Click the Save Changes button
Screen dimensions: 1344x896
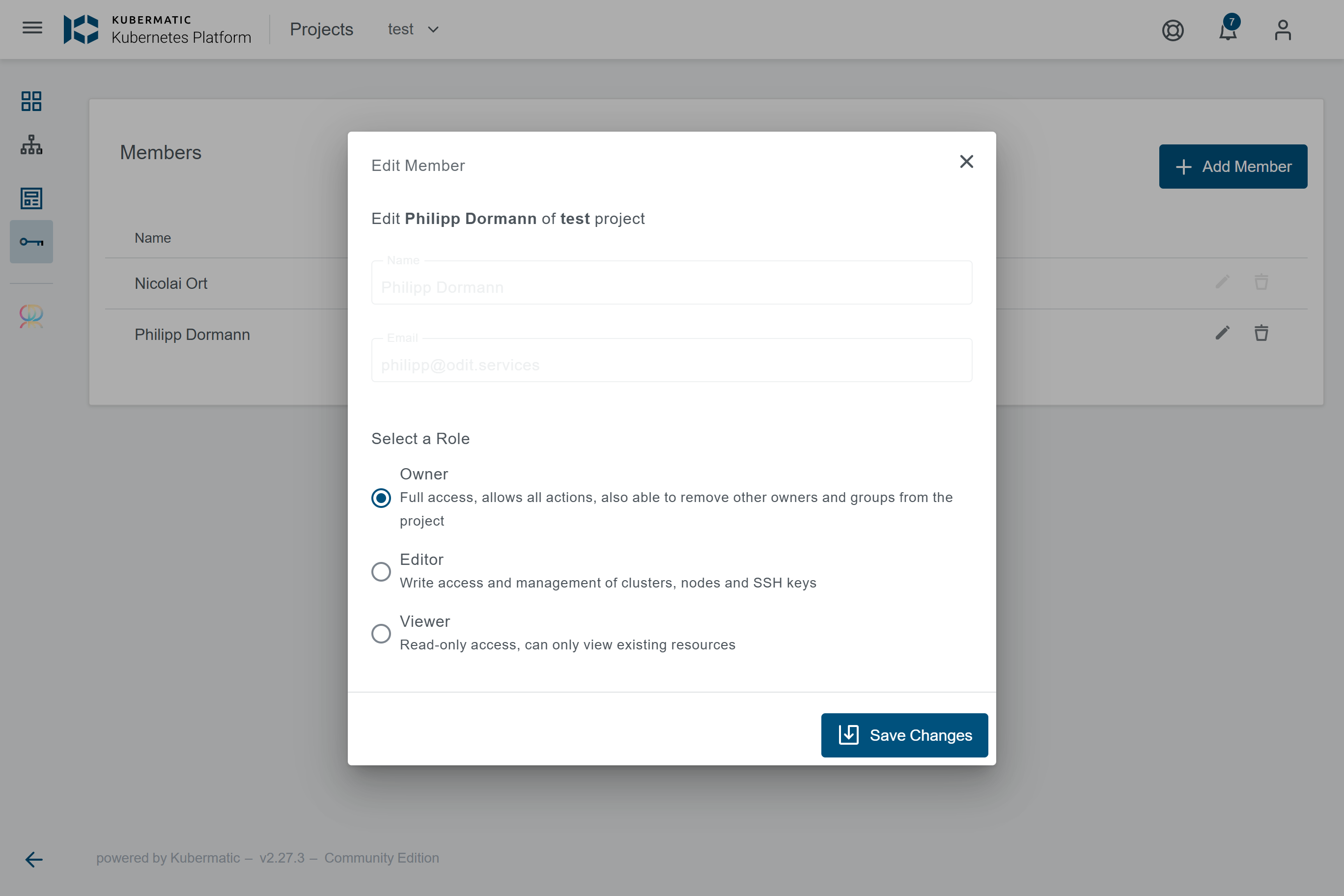[x=904, y=735]
